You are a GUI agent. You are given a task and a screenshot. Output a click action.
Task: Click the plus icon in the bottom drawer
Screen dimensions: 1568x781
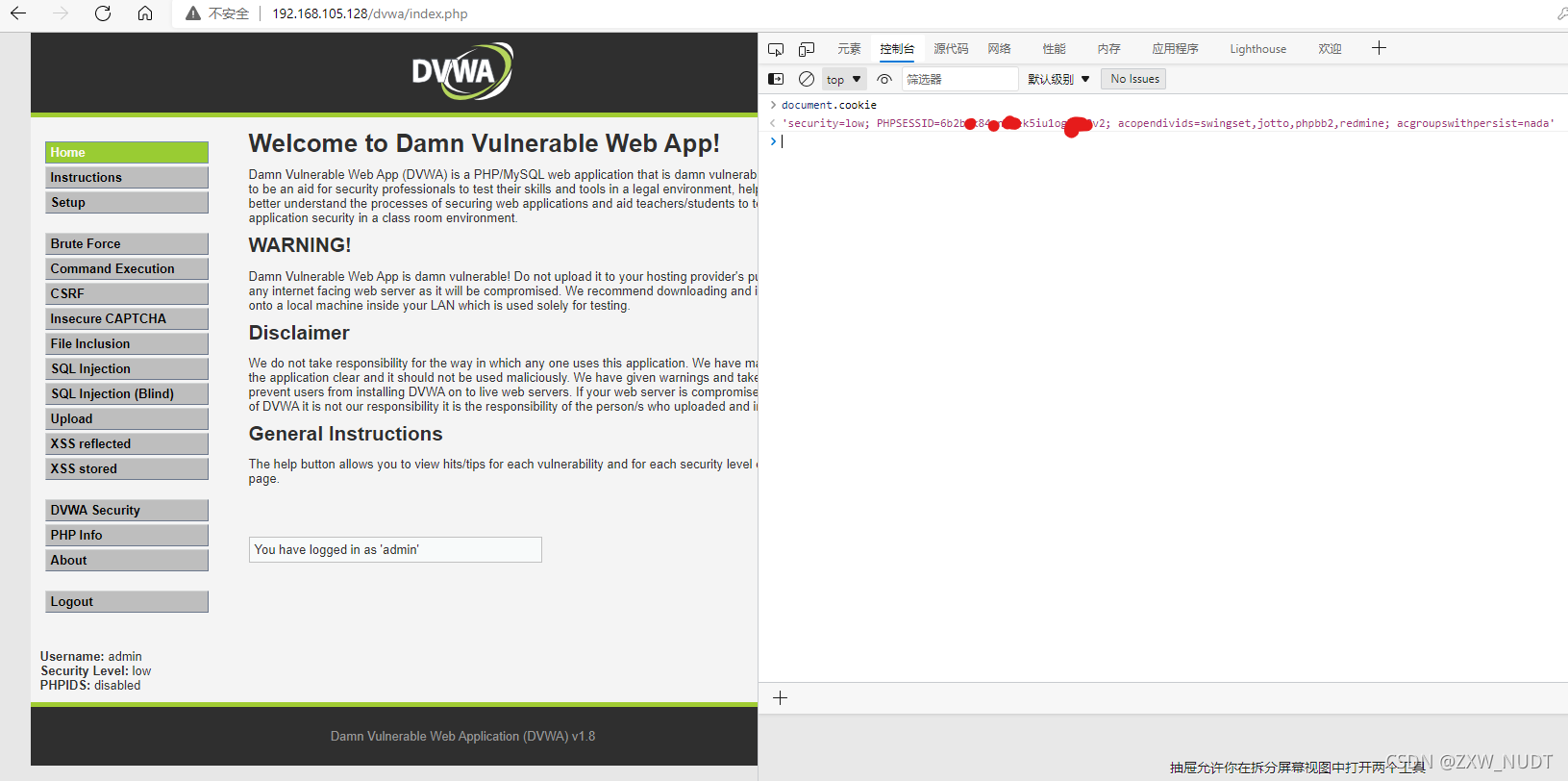click(x=781, y=697)
